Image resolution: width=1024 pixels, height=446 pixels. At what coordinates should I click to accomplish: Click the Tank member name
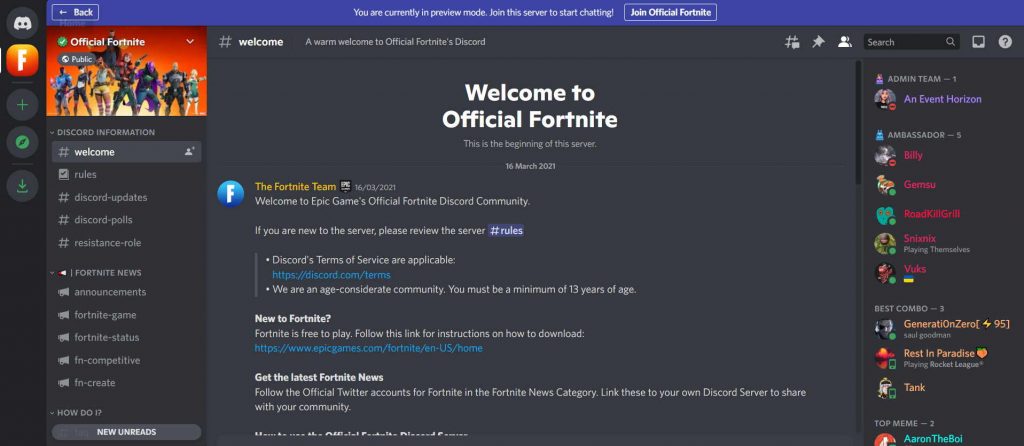pyautogui.click(x=914, y=387)
